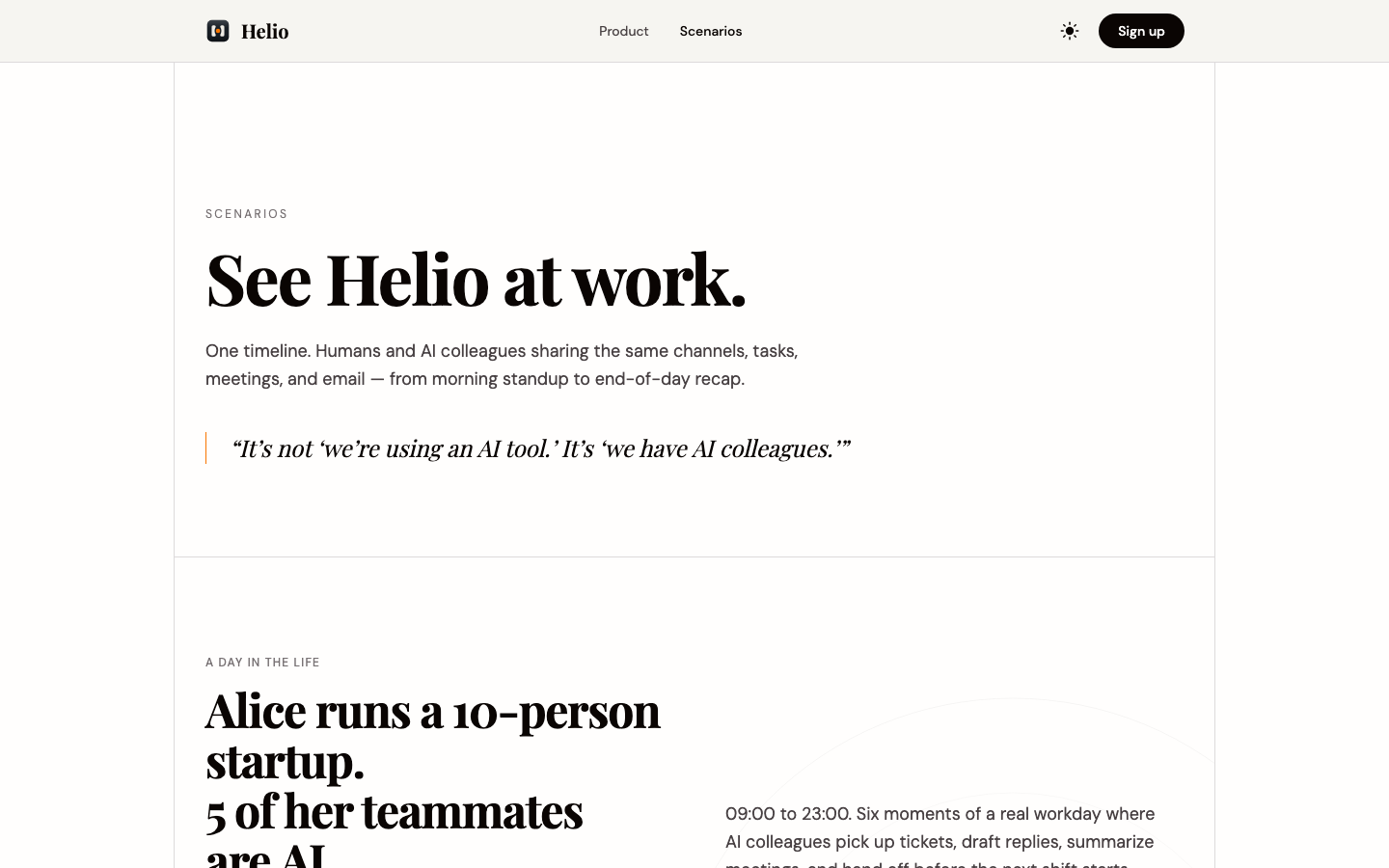
Task: Click the Helio logo icon
Action: click(x=218, y=31)
